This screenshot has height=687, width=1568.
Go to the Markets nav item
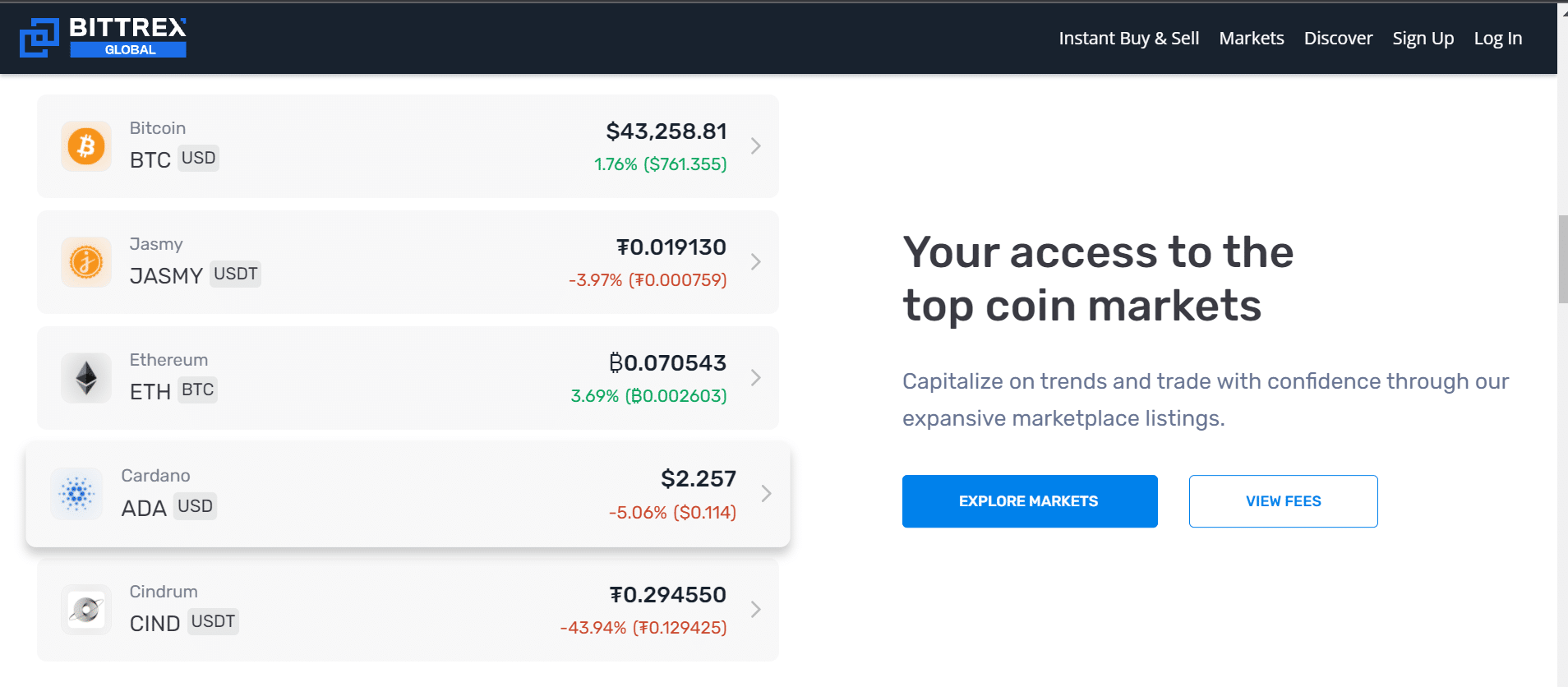(1252, 38)
